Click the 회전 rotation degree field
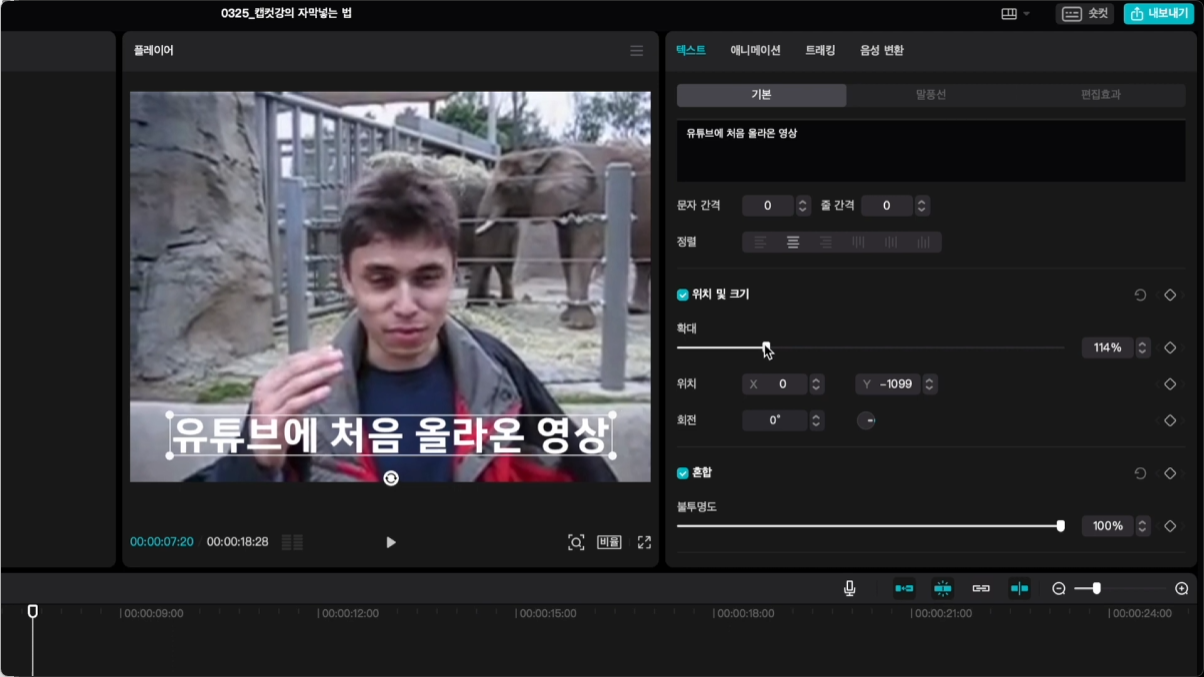This screenshot has height=677, width=1204. (x=775, y=421)
